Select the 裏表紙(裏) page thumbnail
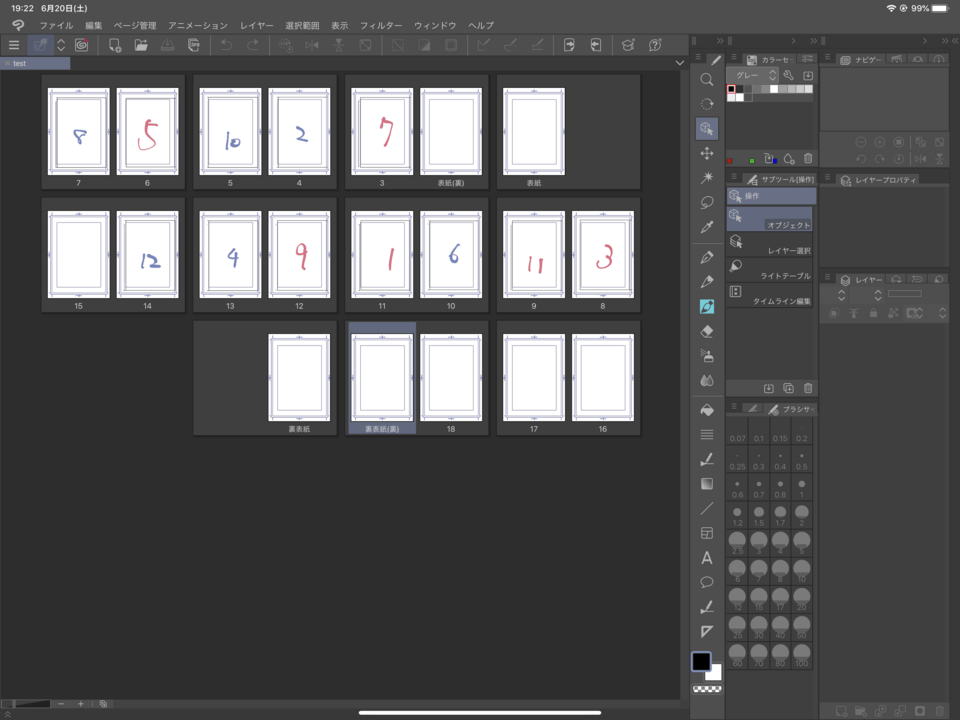 click(x=382, y=378)
